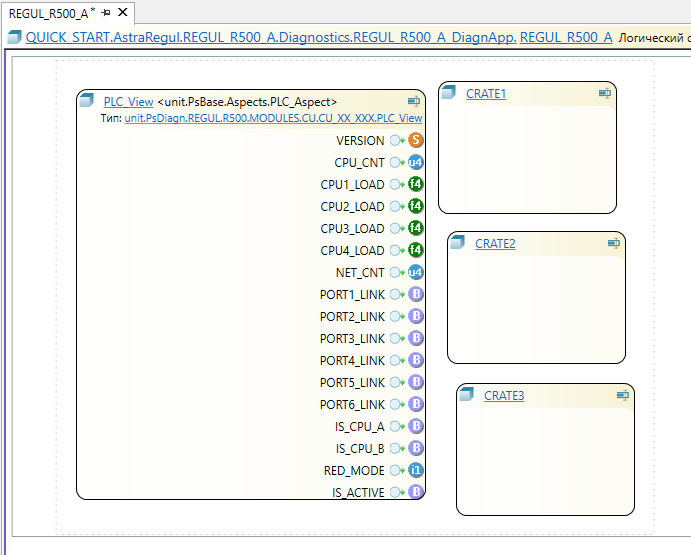The width and height of the screenshot is (691, 555).
Task: Click the VERSION string type icon
Action: coord(416,141)
